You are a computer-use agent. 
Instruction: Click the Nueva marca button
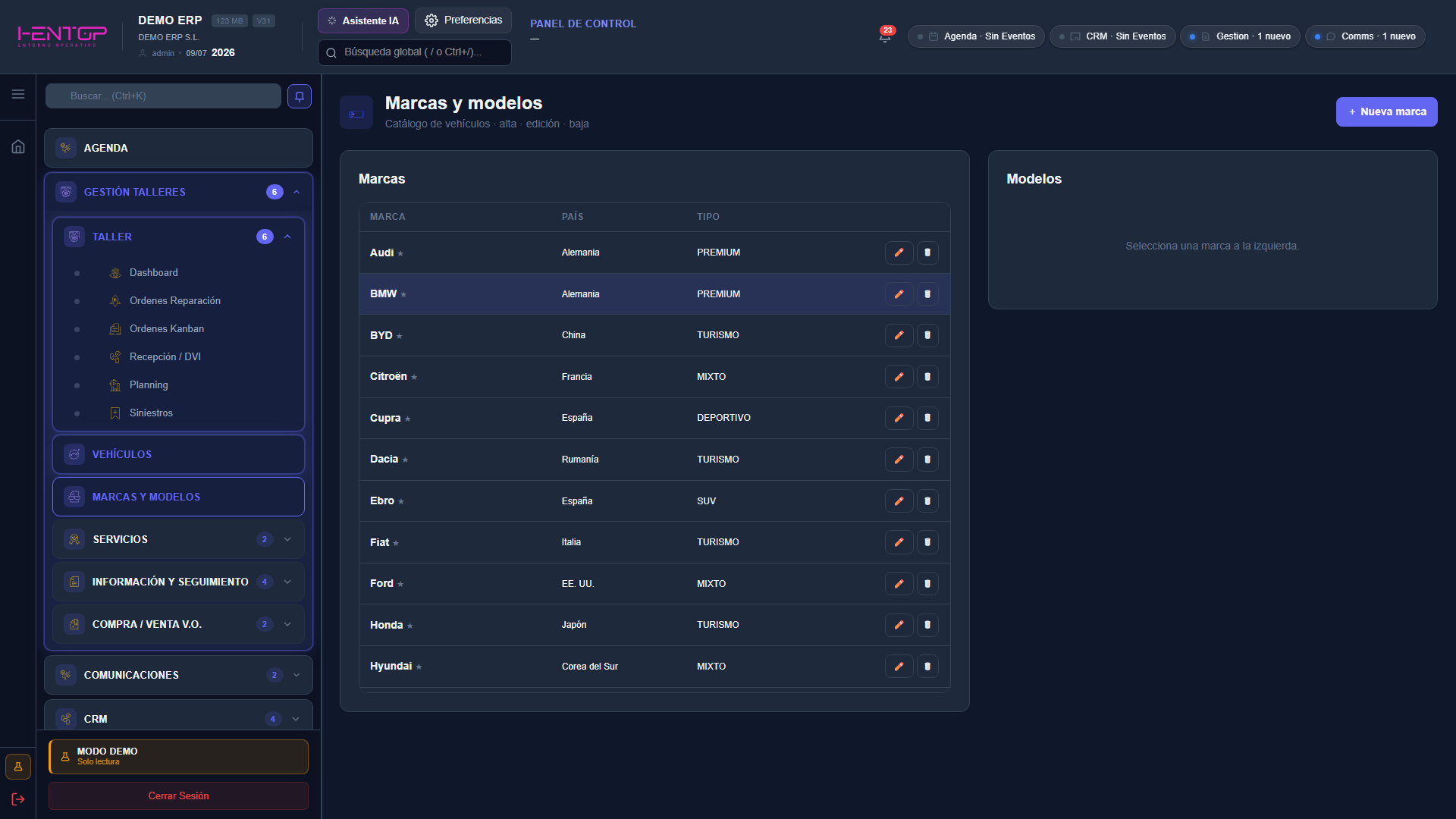click(x=1386, y=111)
